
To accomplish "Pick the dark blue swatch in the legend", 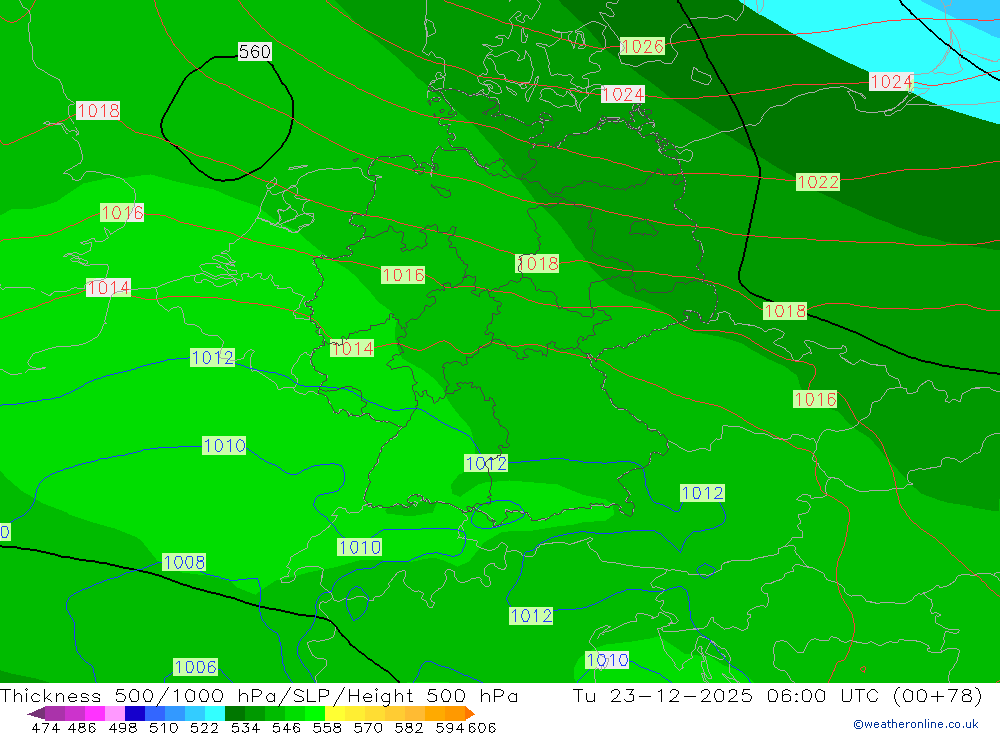I will [135, 713].
